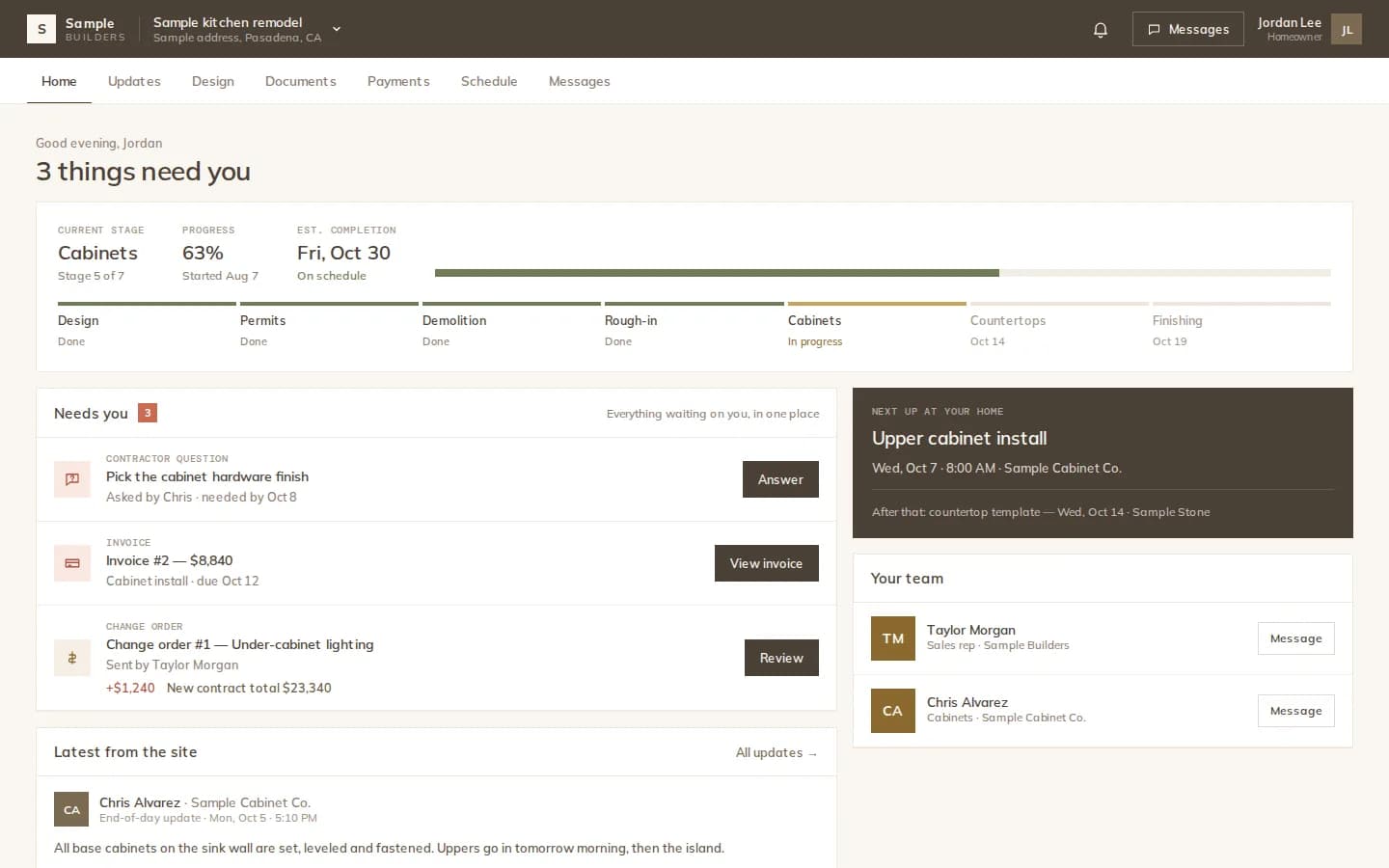Click 'New contract total $23,340' text

[249, 688]
